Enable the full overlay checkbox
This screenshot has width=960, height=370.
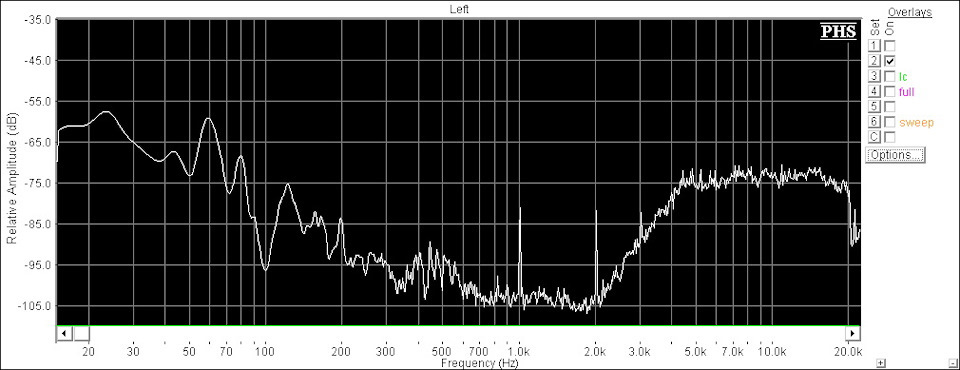[890, 91]
